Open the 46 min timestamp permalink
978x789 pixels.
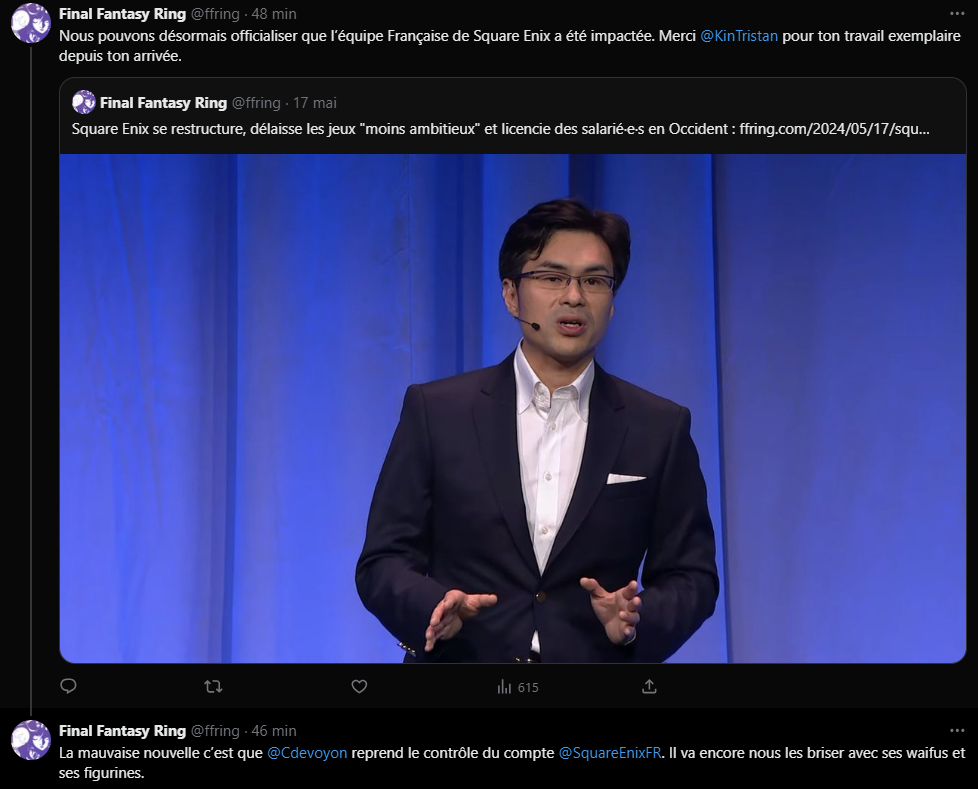[x=274, y=730]
